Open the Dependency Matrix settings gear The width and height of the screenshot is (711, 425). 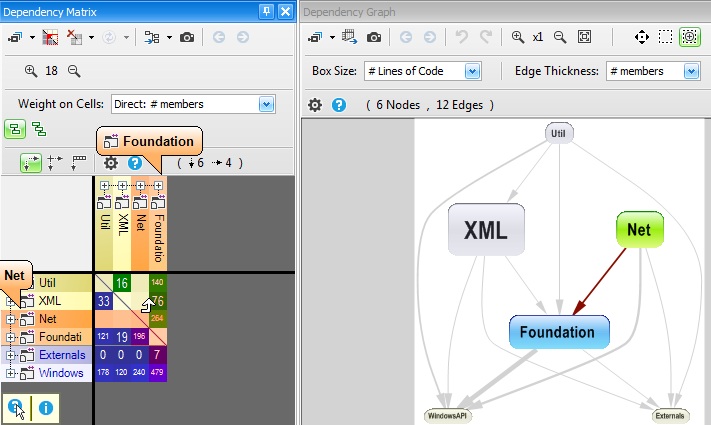[x=111, y=162]
